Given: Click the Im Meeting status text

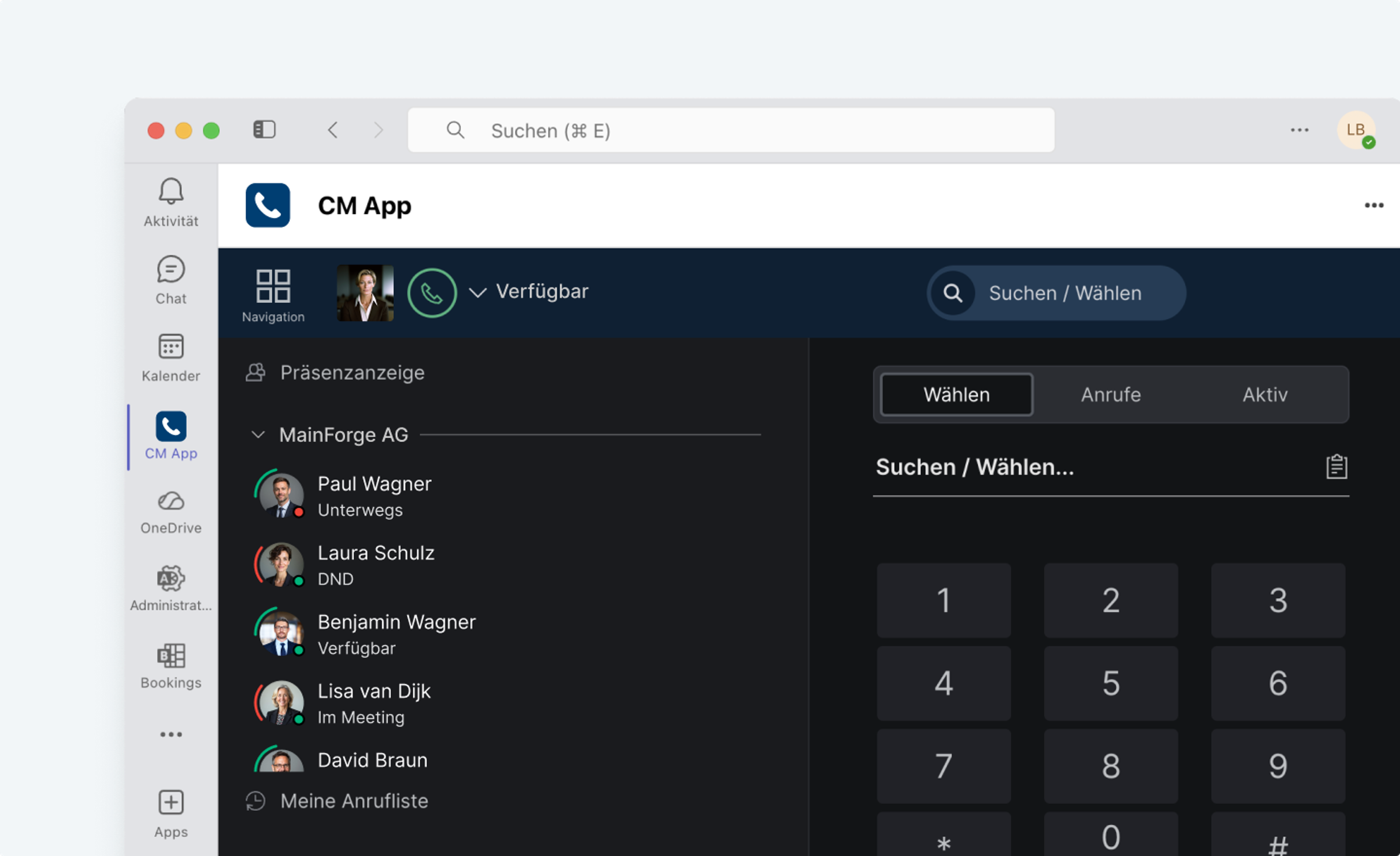Looking at the screenshot, I should (x=361, y=717).
